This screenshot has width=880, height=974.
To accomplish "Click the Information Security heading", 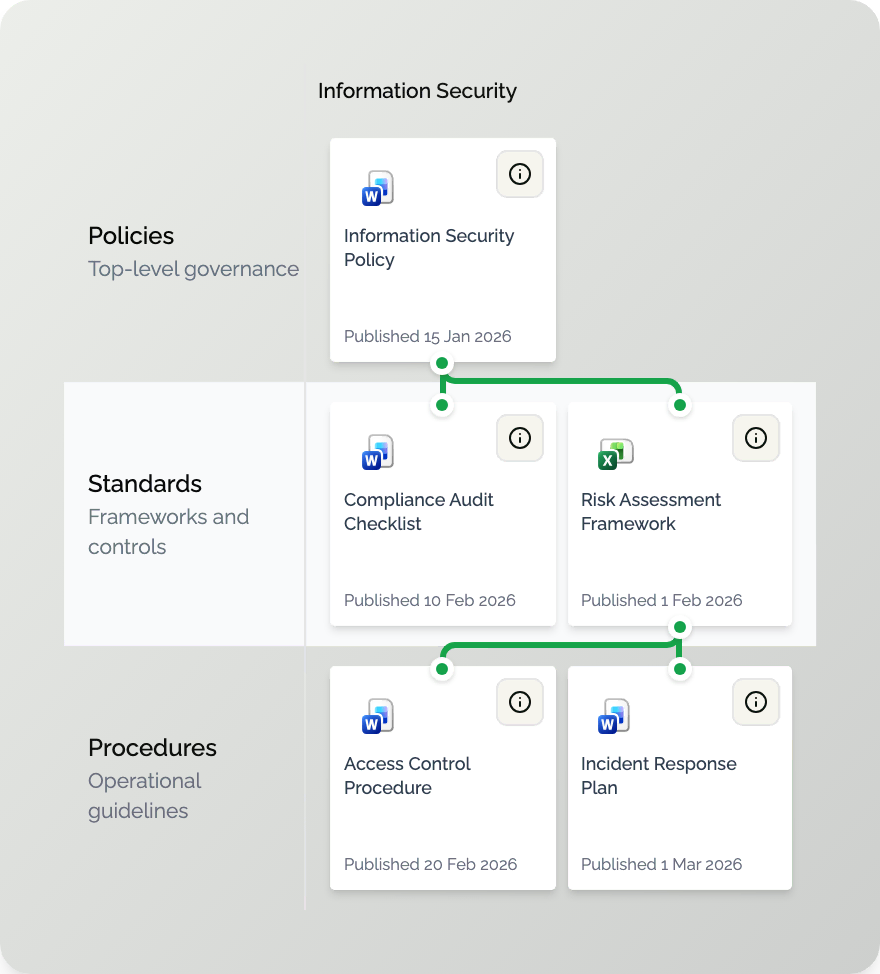I will click(x=417, y=91).
